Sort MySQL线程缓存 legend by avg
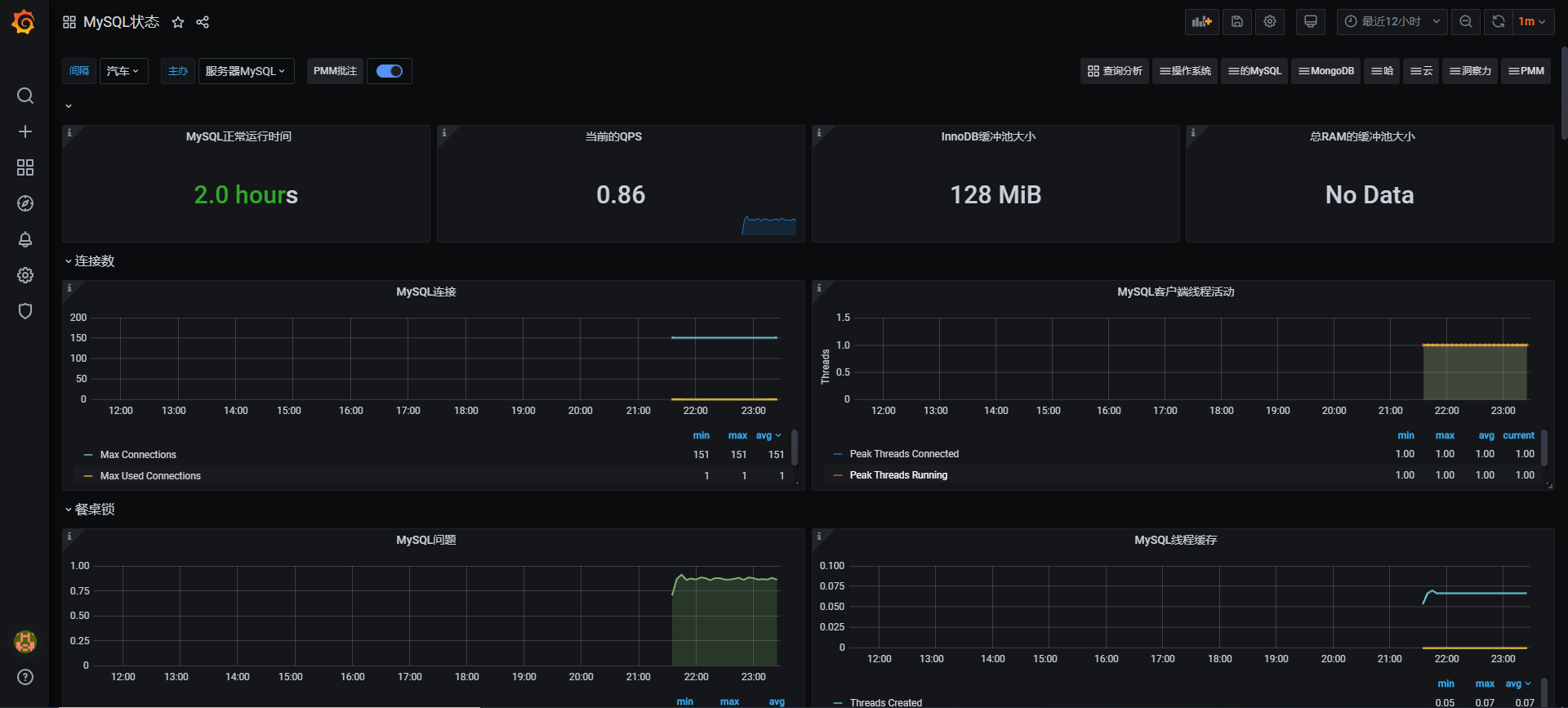The height and width of the screenshot is (708, 1568). (x=1518, y=684)
